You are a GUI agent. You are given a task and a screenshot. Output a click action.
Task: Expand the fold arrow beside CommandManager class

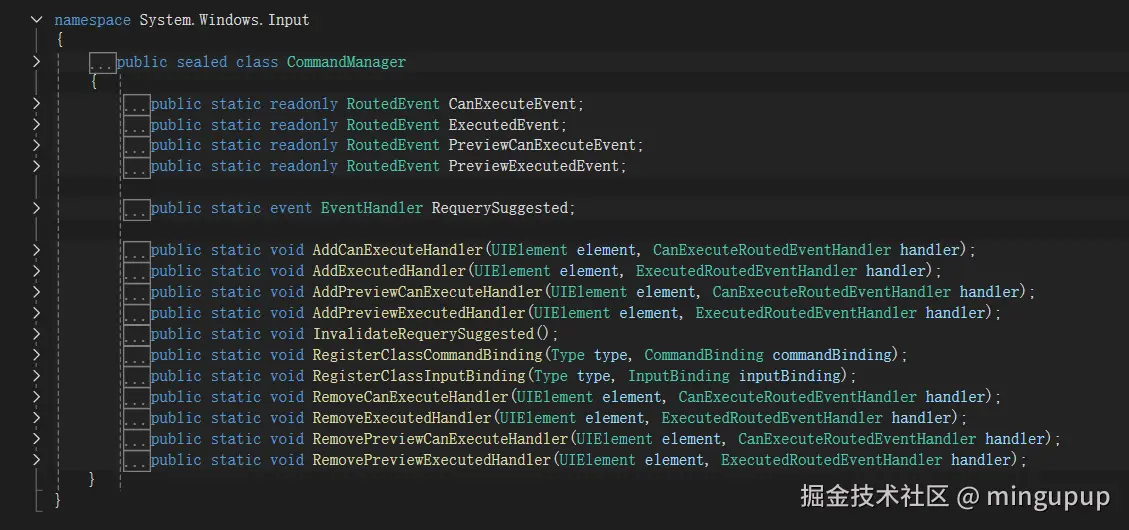36,62
